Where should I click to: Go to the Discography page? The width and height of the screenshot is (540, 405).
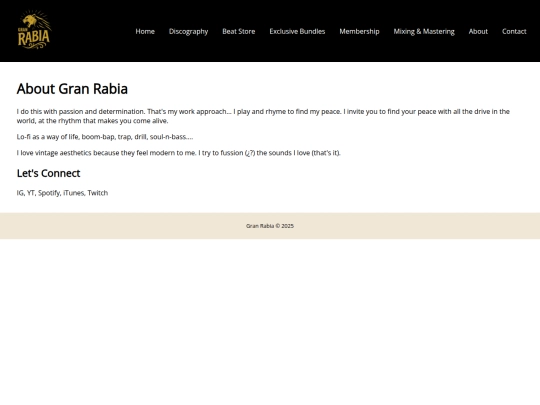(188, 31)
